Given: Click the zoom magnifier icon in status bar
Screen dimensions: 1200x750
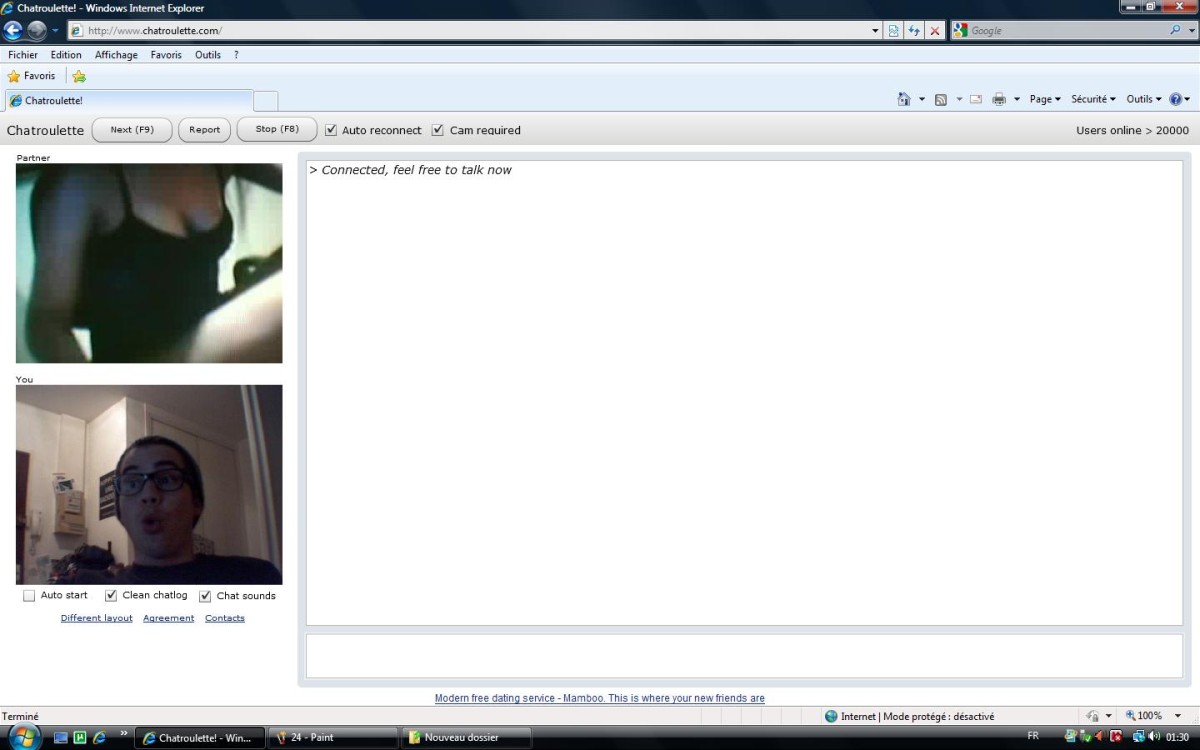Looking at the screenshot, I should click(1131, 716).
